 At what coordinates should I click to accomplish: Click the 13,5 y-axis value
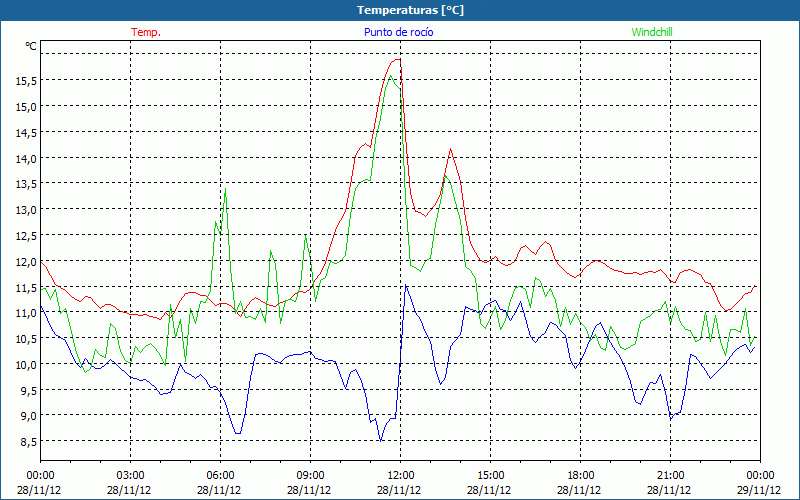point(27,184)
